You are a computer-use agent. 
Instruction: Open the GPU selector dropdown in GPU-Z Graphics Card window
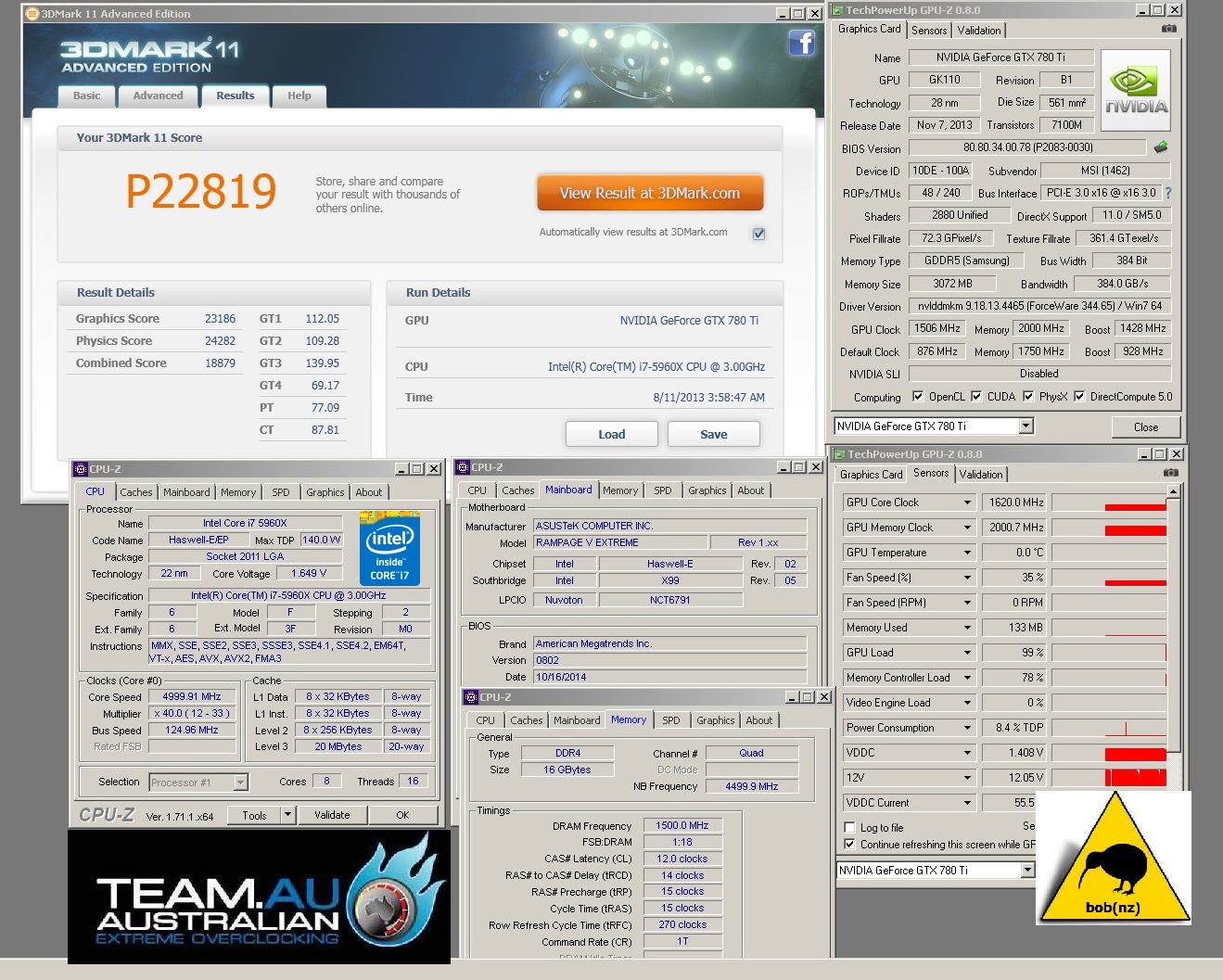point(1026,426)
